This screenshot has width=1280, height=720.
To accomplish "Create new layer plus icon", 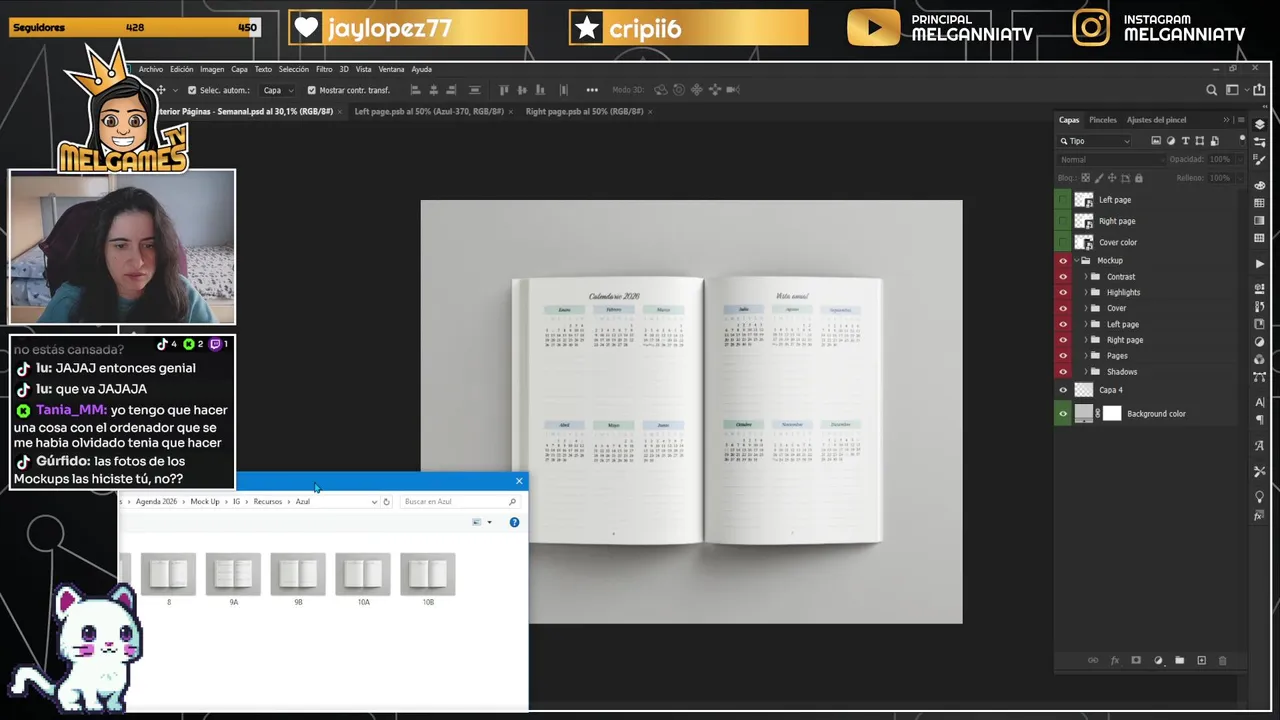I will 1201,661.
